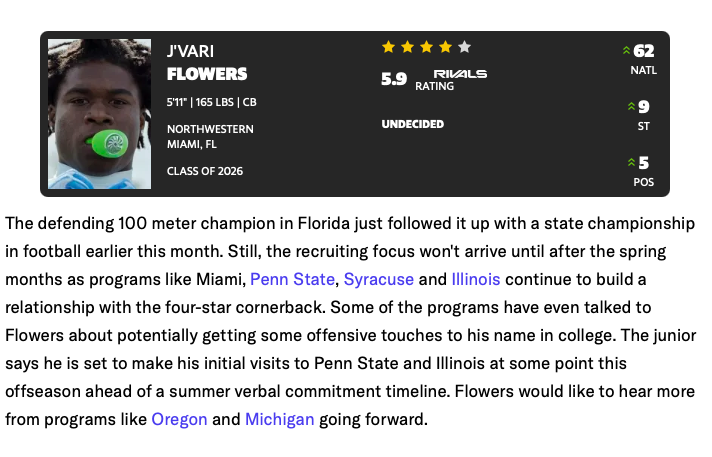Click the gray fifth rating star
712x457 pixels.
pos(464,47)
